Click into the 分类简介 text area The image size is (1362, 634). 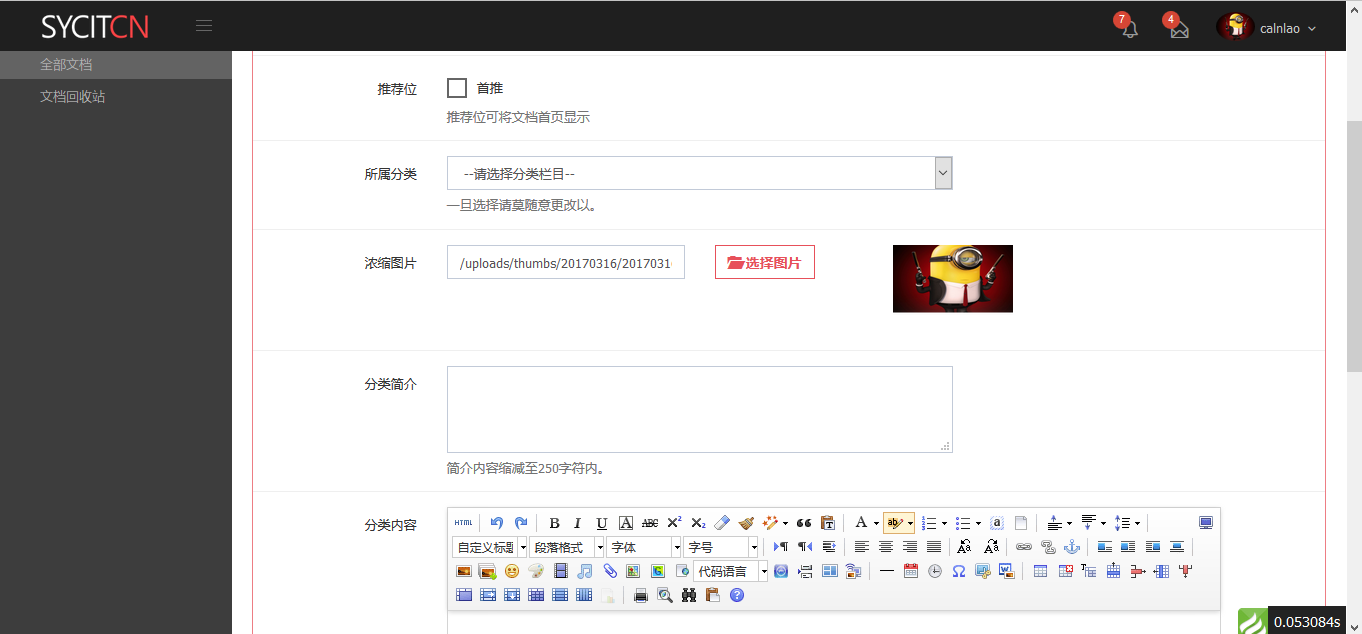click(699, 409)
